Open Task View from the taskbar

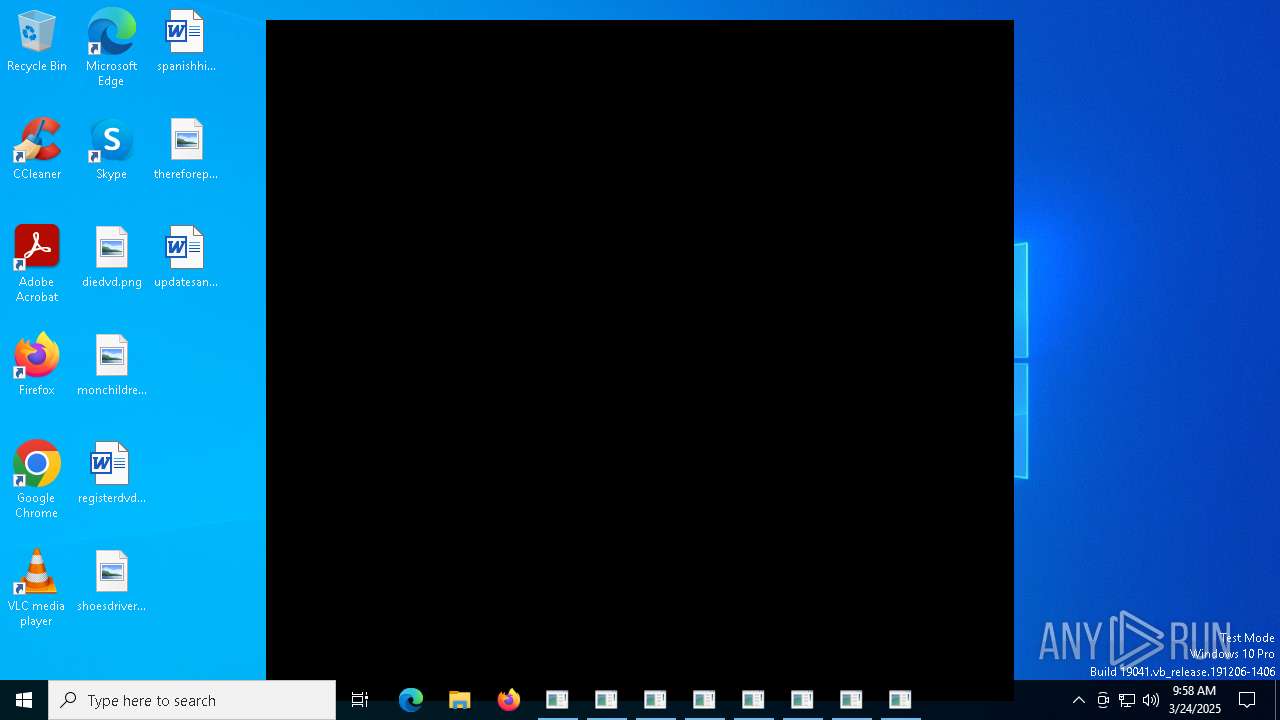[x=360, y=700]
